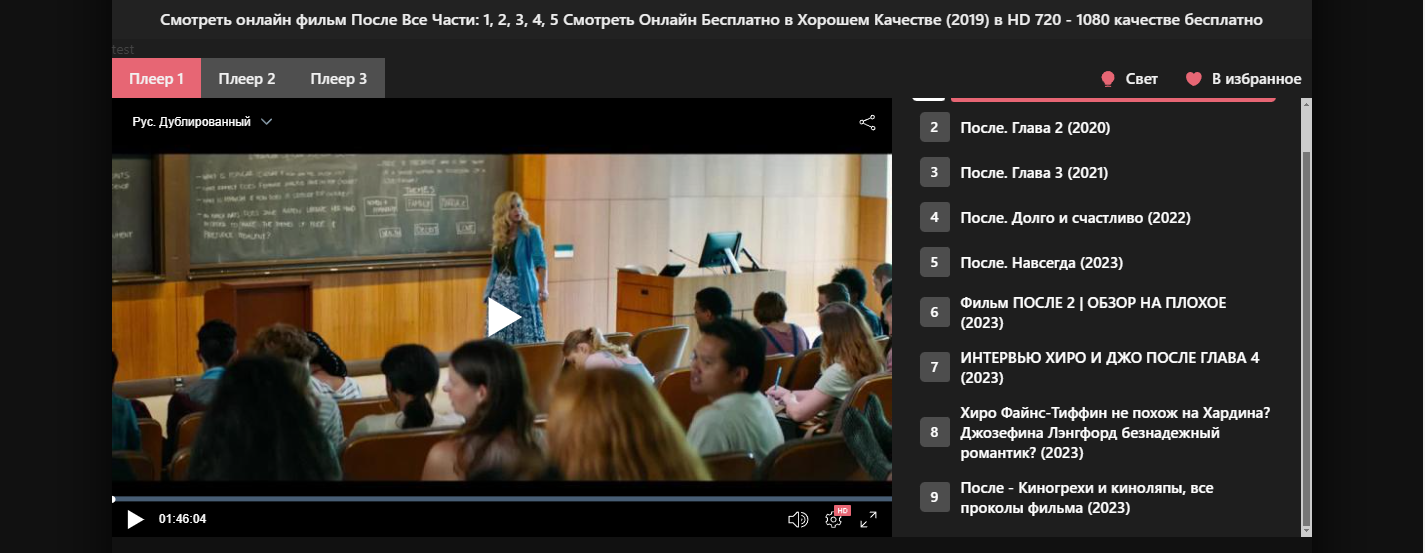Select После. Глава 3 (2021)
The height and width of the screenshot is (553, 1425).
[1034, 173]
